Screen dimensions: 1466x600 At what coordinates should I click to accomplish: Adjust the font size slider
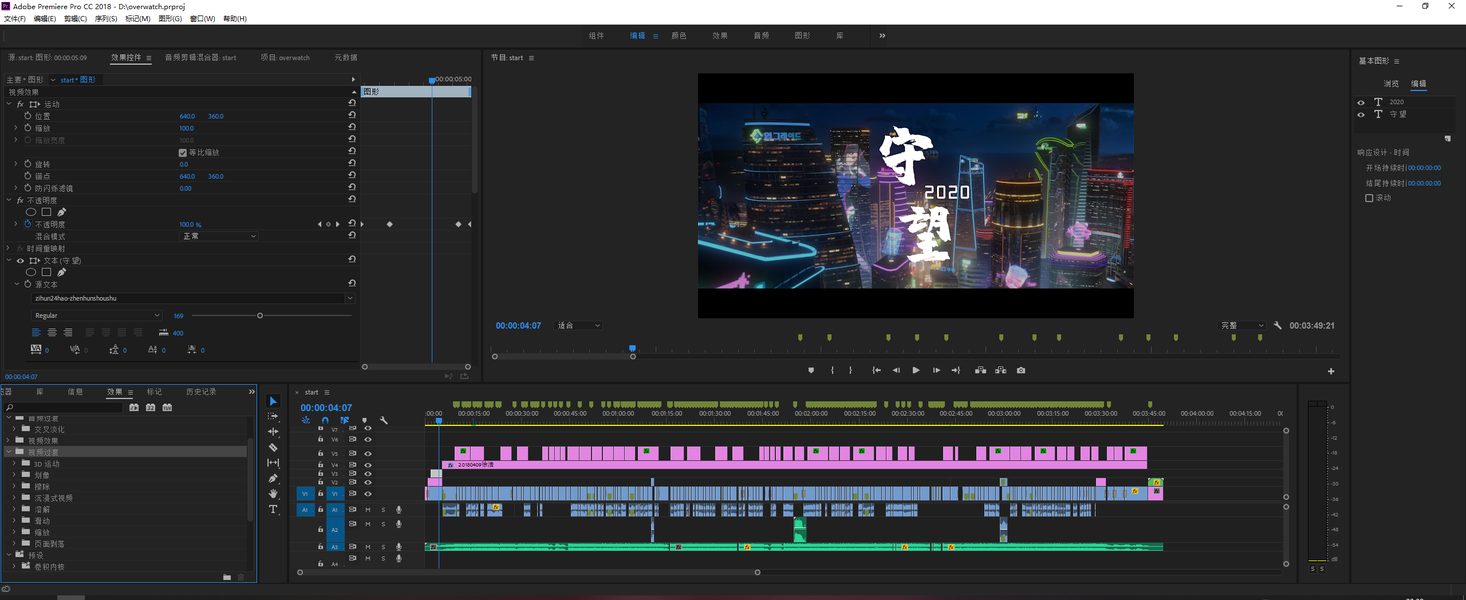tap(260, 316)
